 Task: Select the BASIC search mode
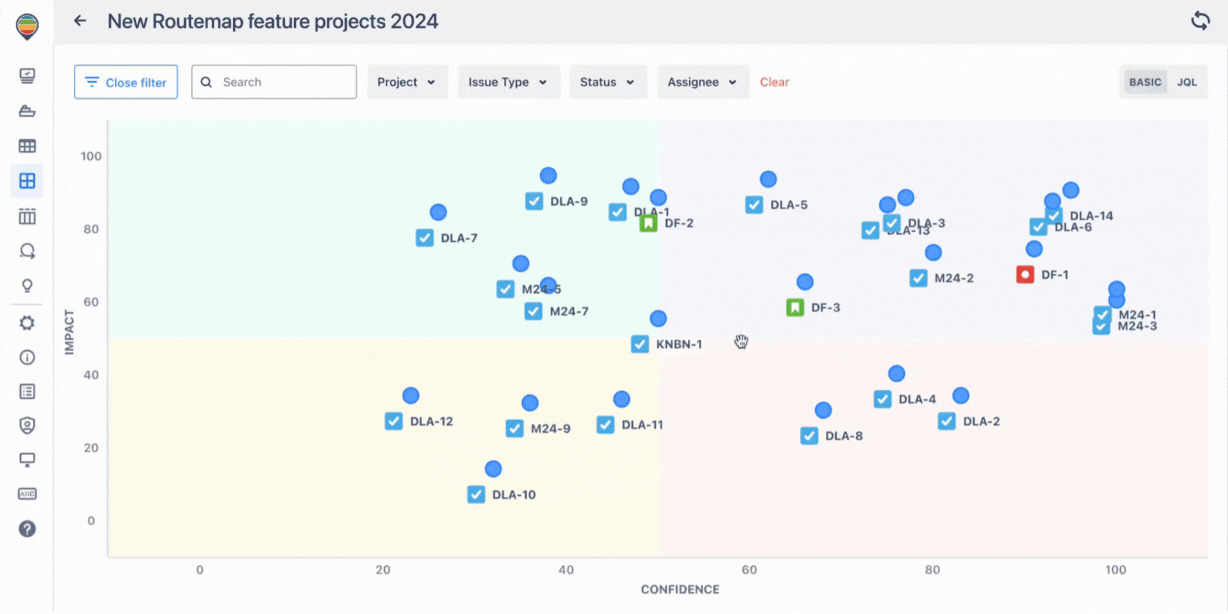click(1145, 82)
